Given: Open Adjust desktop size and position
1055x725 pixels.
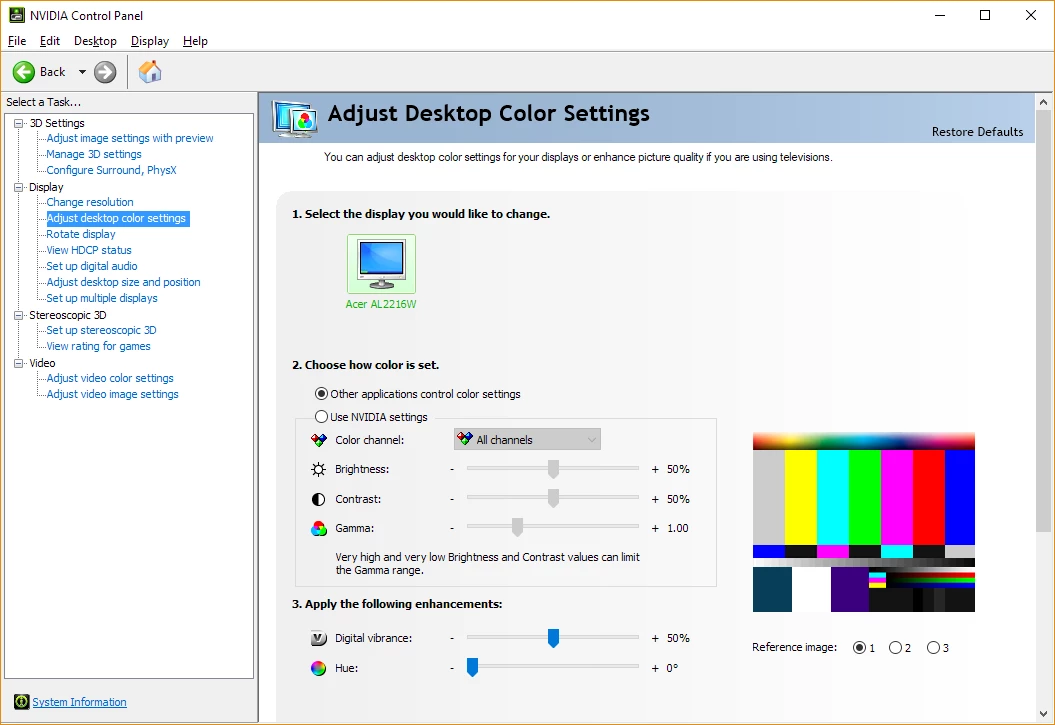Looking at the screenshot, I should (x=123, y=282).
